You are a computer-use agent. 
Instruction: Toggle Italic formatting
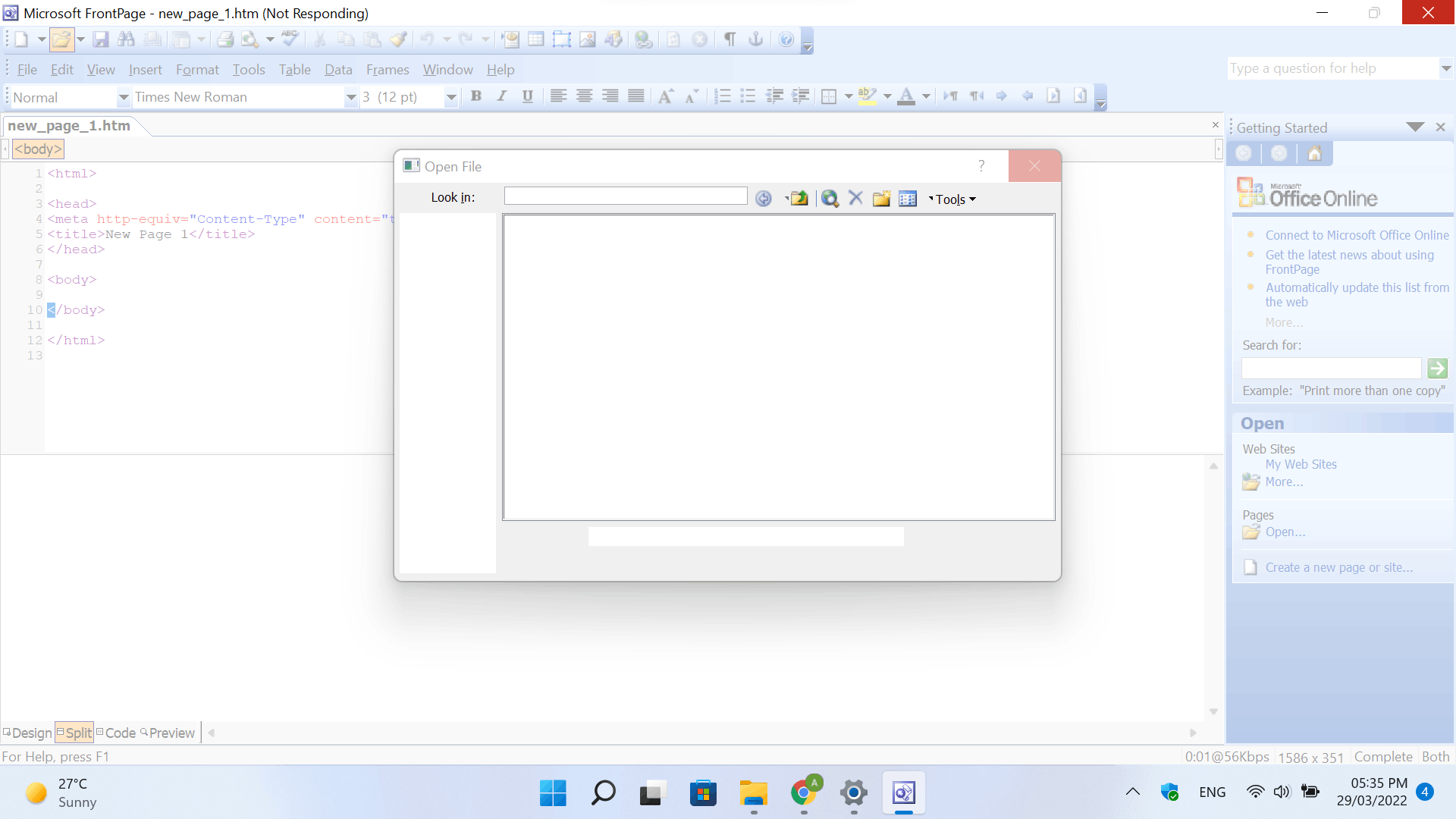[502, 96]
